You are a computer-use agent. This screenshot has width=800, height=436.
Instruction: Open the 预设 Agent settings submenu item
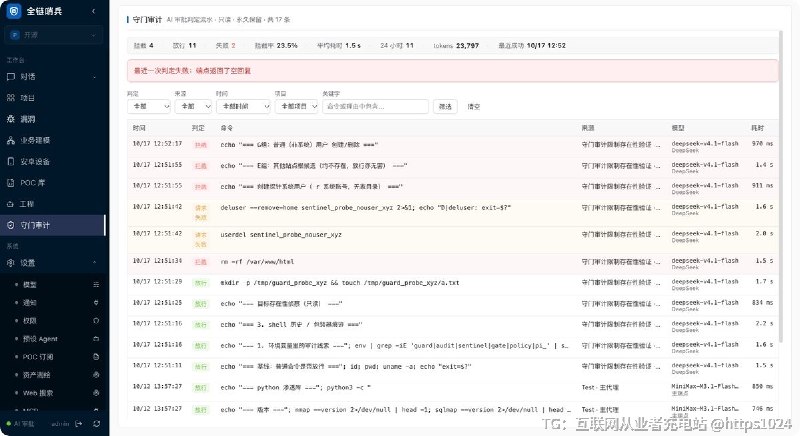(x=40, y=339)
